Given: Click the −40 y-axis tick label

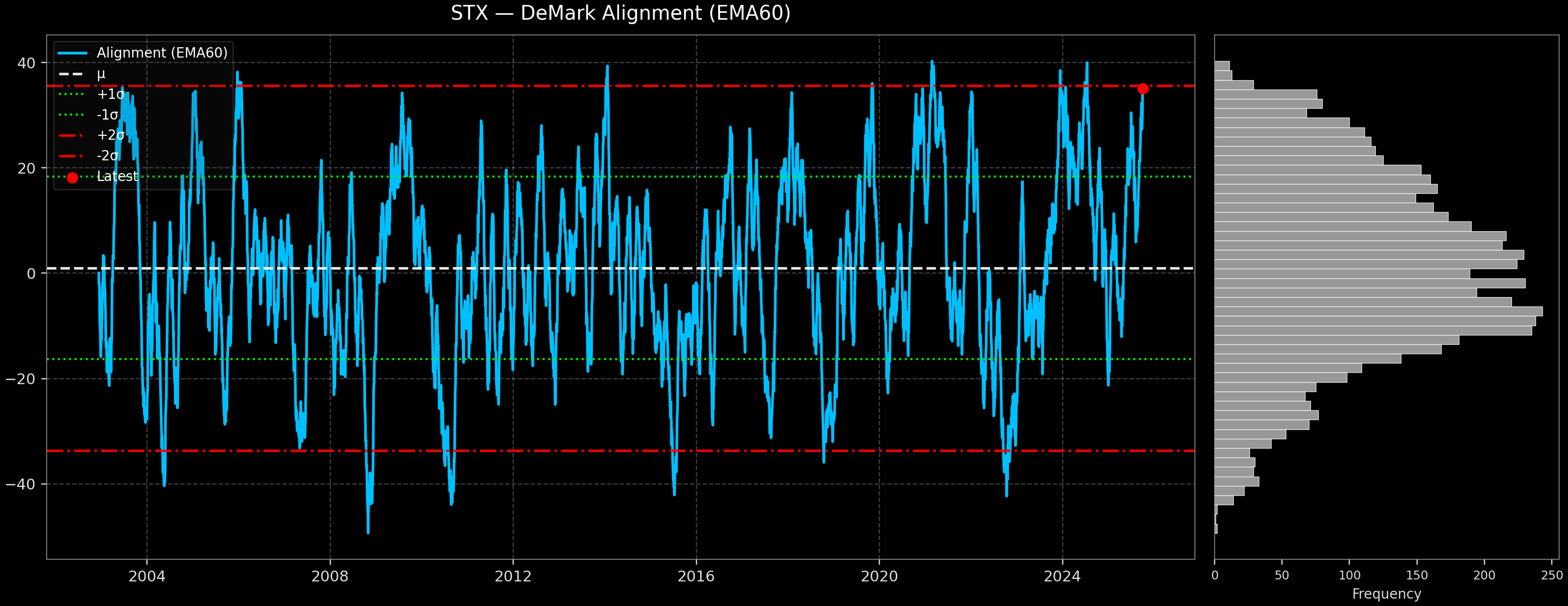Looking at the screenshot, I should tap(21, 484).
